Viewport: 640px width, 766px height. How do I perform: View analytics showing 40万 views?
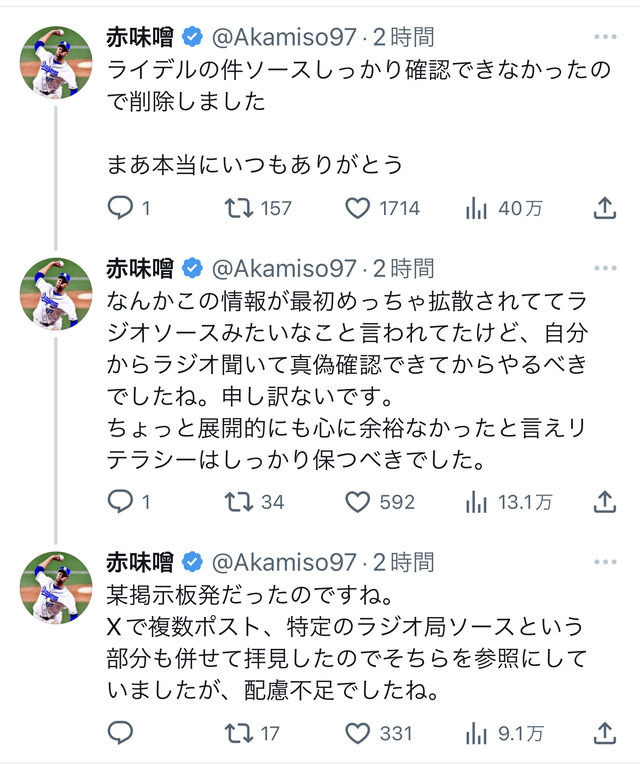(478, 208)
